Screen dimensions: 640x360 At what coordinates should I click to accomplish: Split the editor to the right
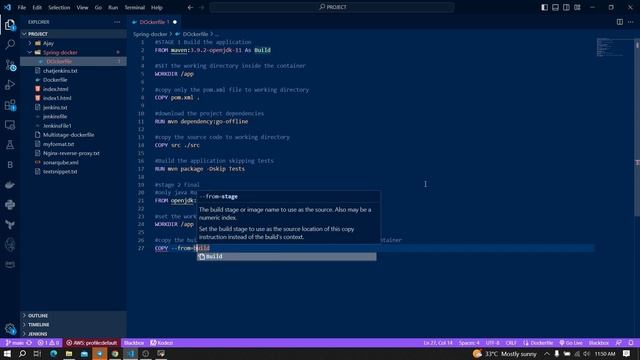tap(620, 22)
